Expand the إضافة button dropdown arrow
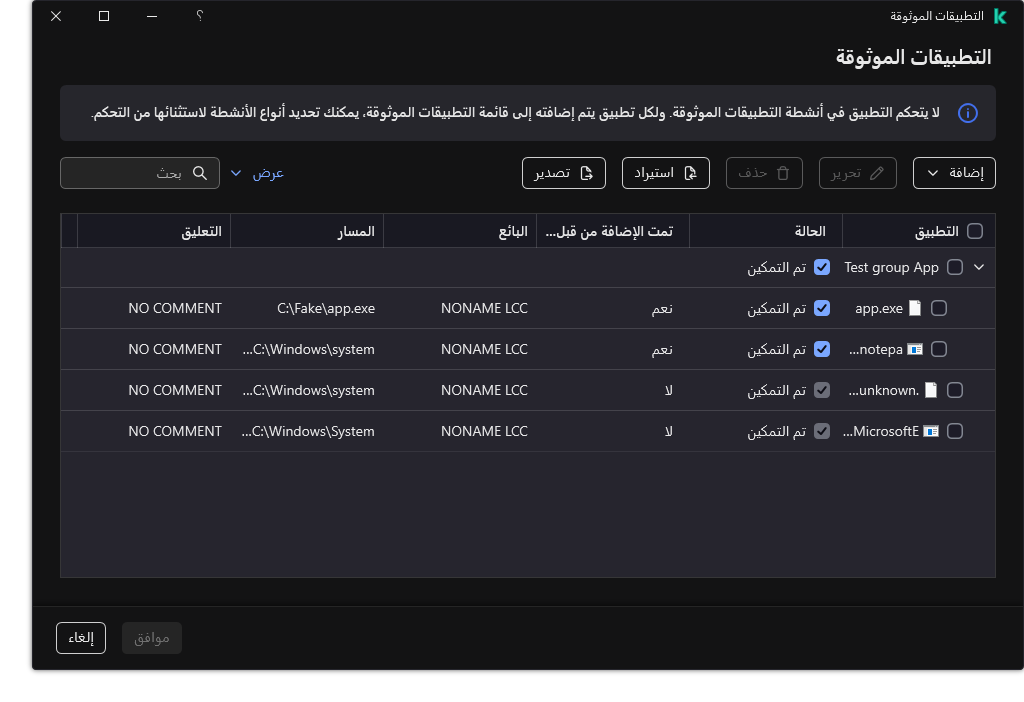Image resolution: width=1024 pixels, height=702 pixels. pos(933,172)
